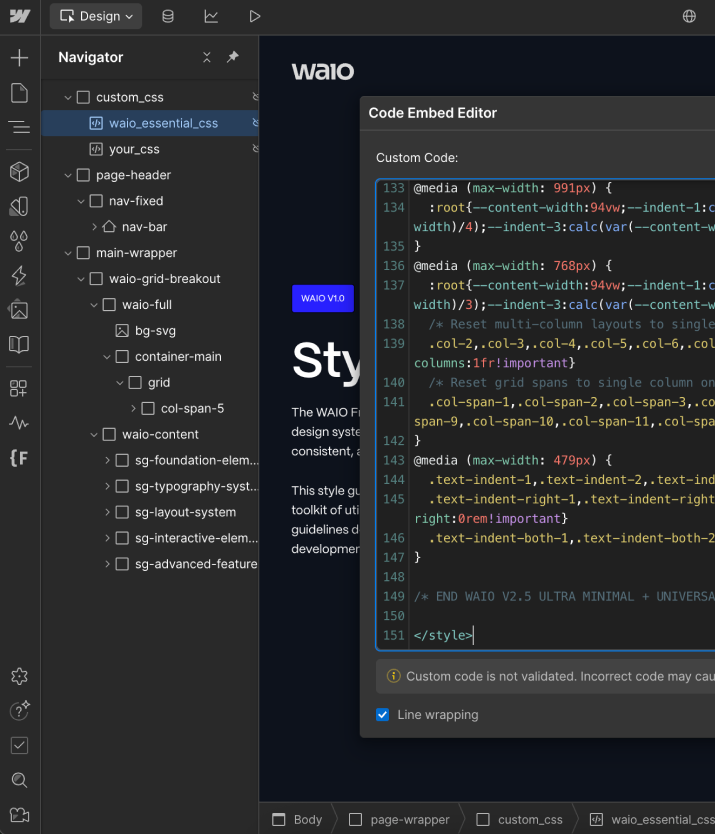Collapse the custom_css tree node
715x834 pixels.
[x=68, y=97]
